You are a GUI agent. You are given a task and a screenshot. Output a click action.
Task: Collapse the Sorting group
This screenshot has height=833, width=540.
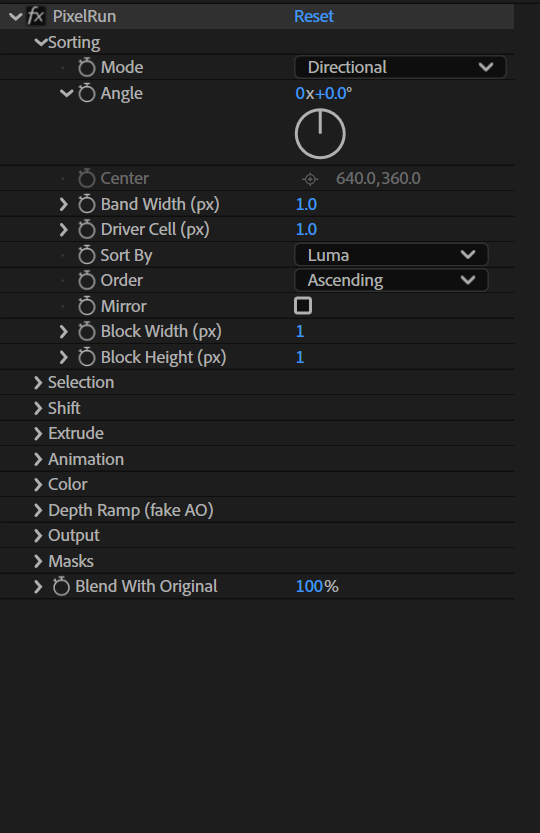click(40, 42)
